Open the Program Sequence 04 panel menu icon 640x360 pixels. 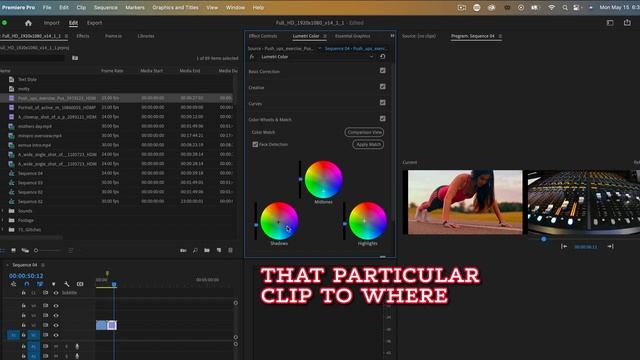coord(500,36)
